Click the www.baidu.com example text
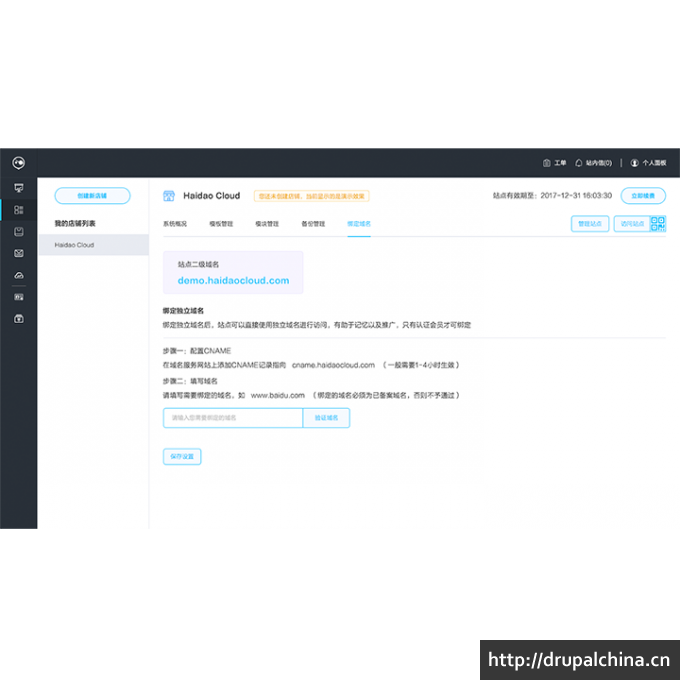 coord(278,396)
